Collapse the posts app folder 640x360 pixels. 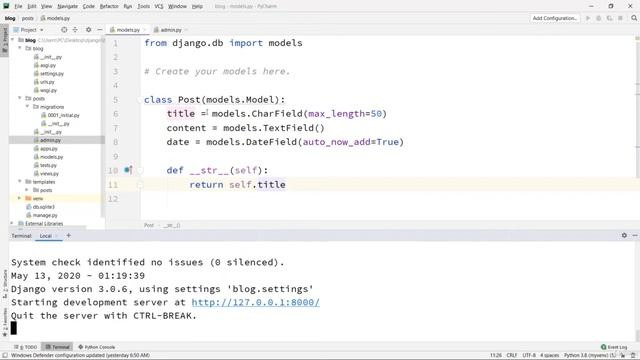(20, 98)
